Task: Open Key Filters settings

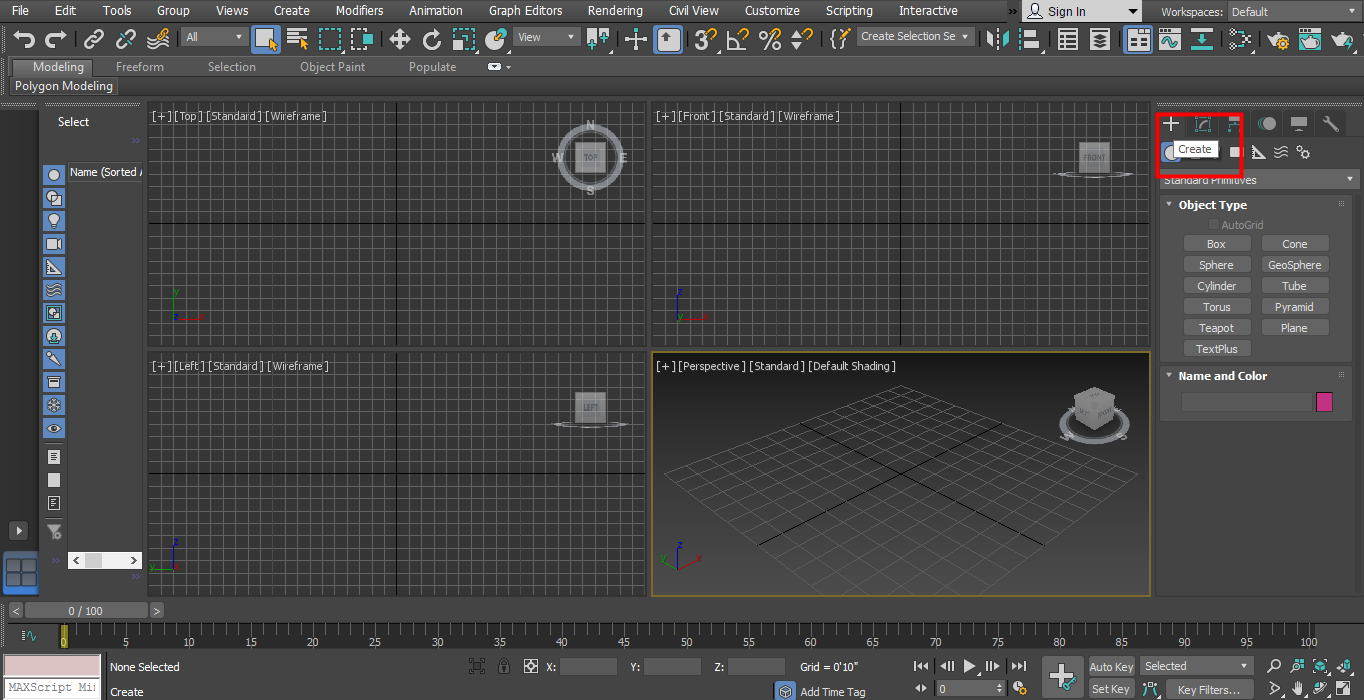Action: (x=1210, y=689)
